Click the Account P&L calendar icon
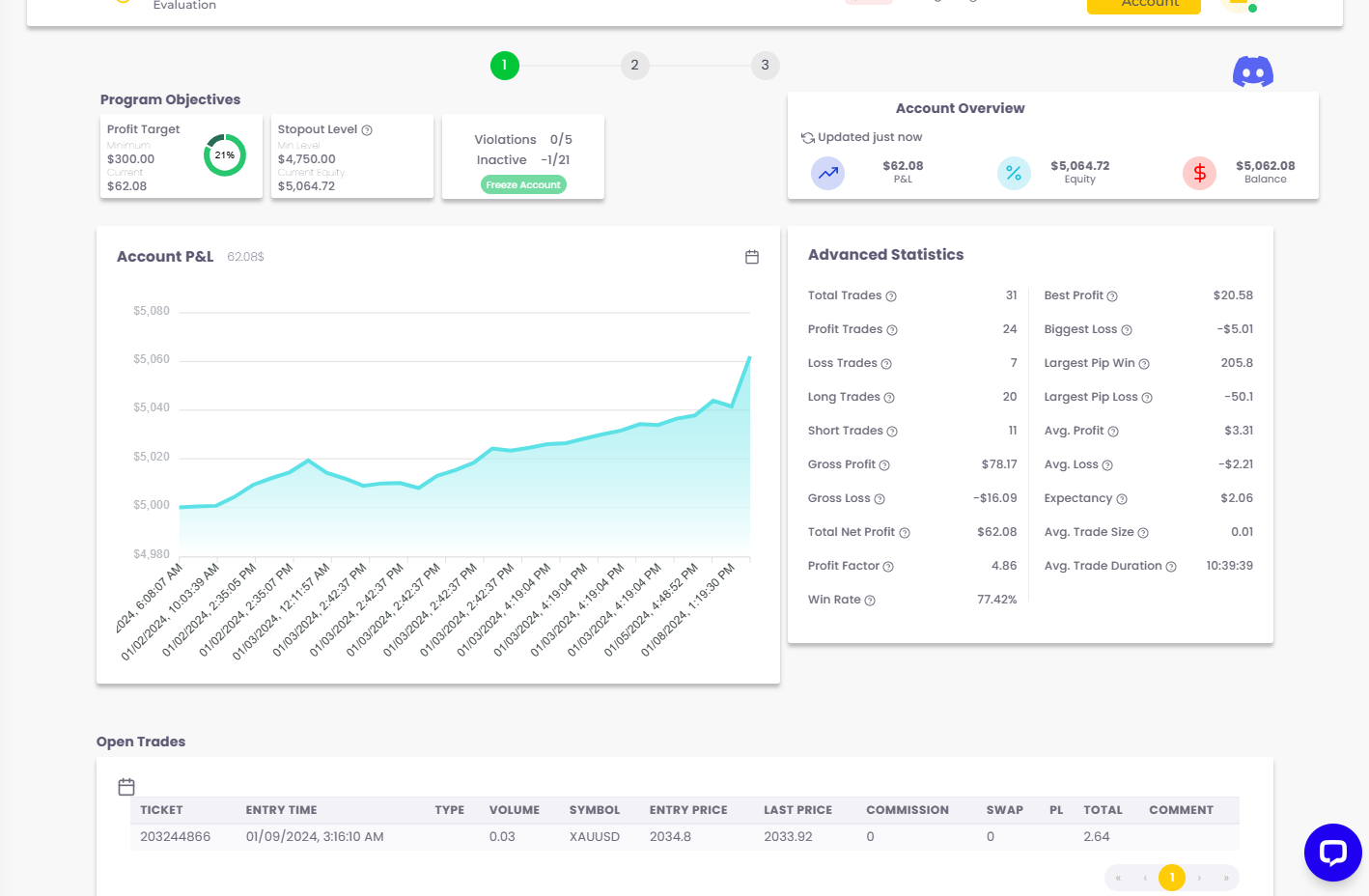The image size is (1369, 896). pos(752,257)
